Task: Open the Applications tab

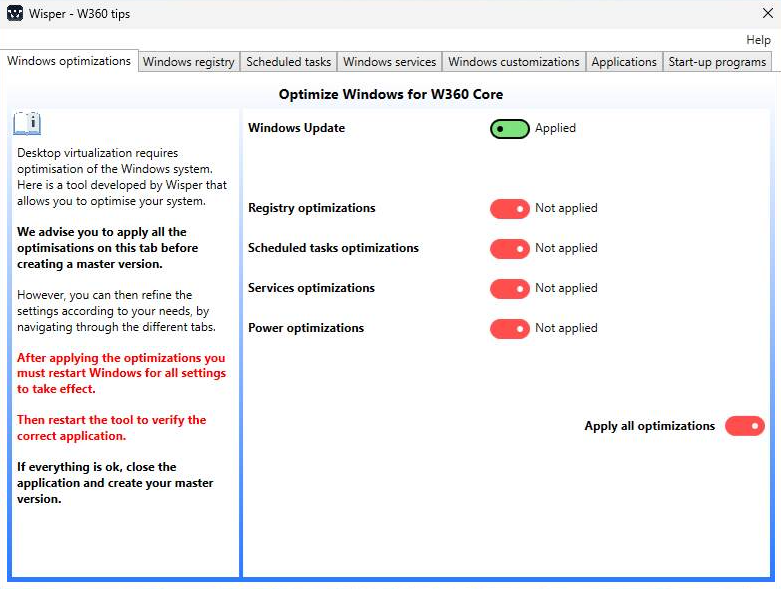Action: pos(624,62)
